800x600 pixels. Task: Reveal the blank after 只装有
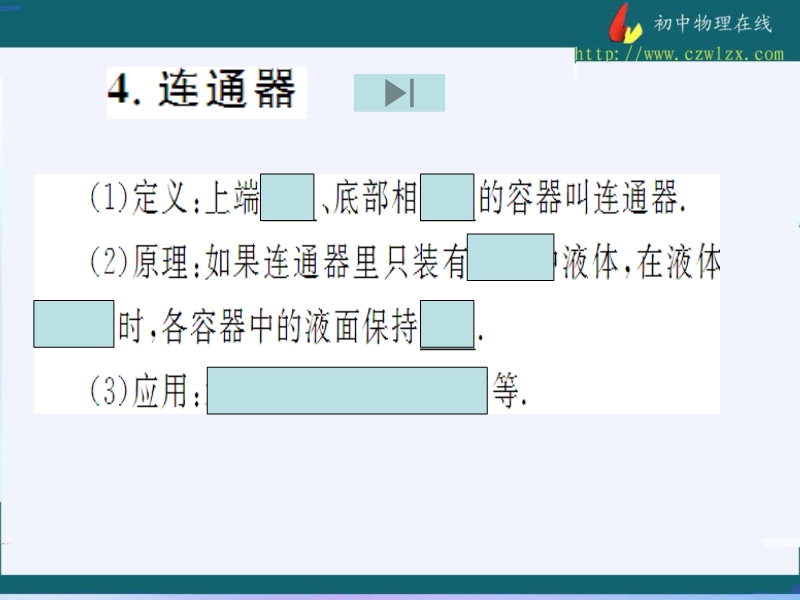(510, 257)
